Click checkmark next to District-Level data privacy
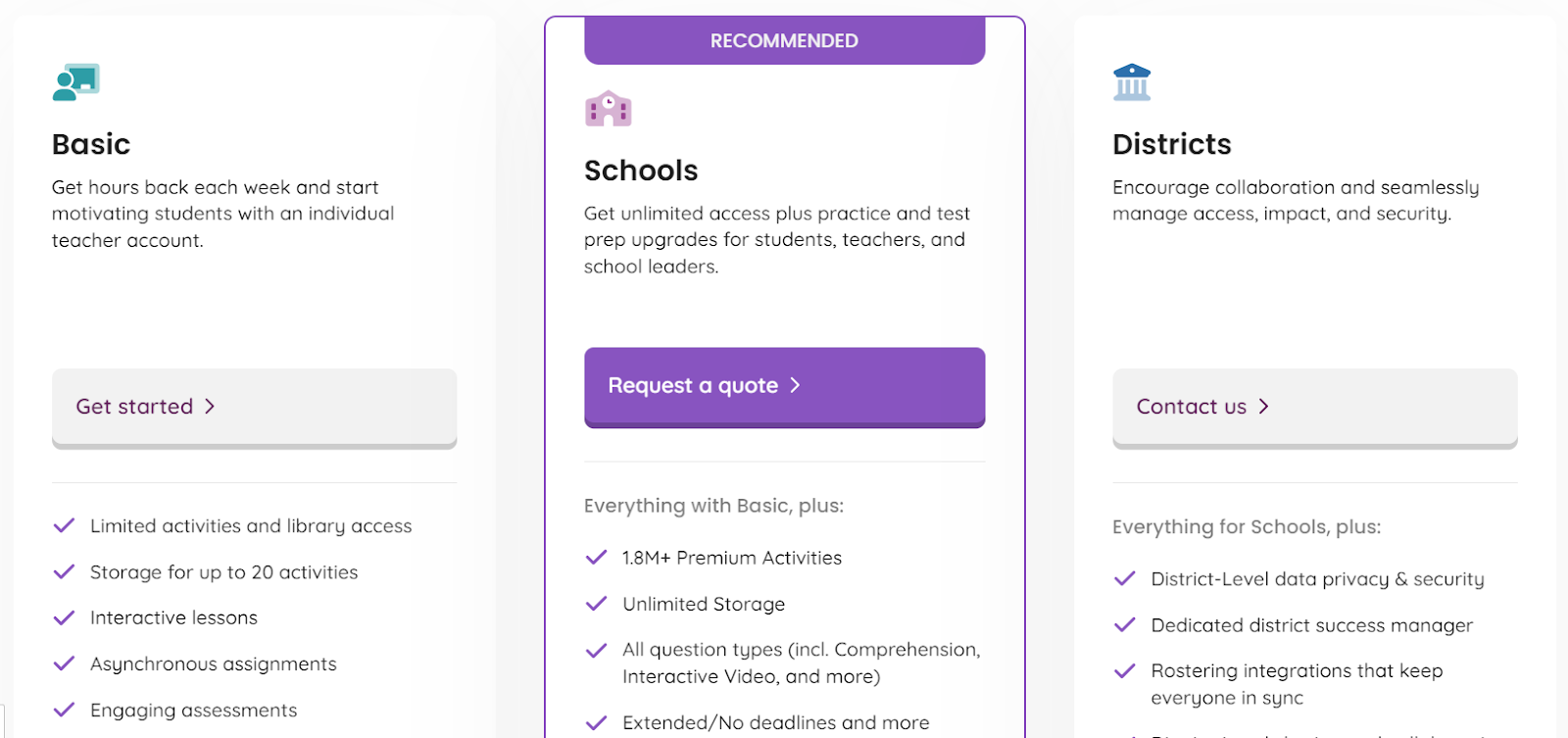Image resolution: width=1568 pixels, height=738 pixels. tap(1125, 579)
